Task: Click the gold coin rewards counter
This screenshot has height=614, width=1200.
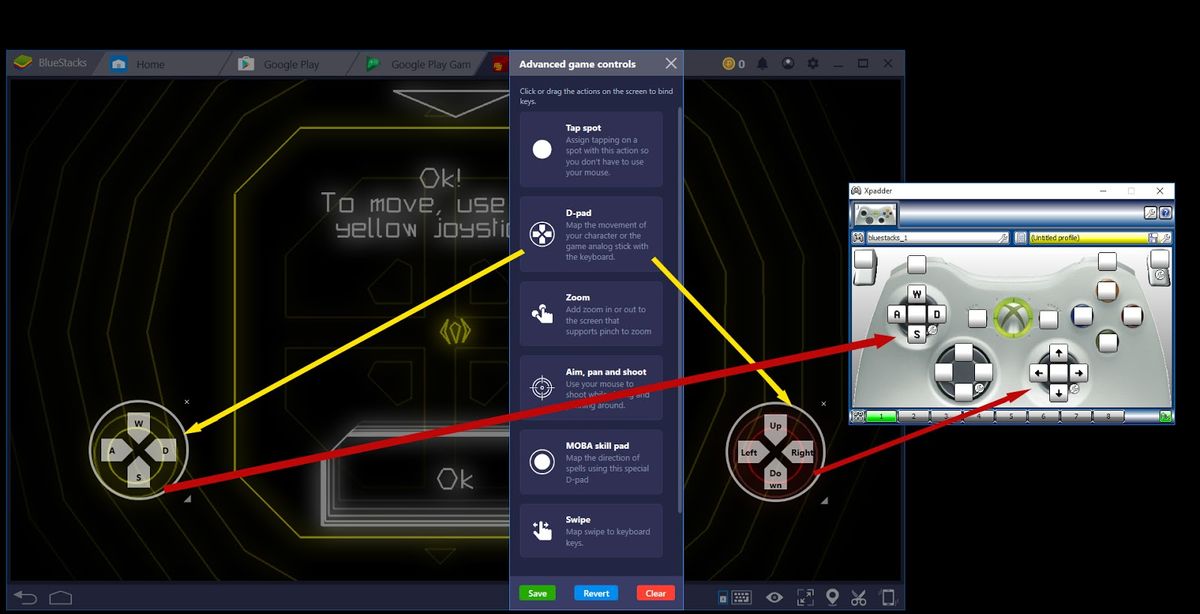Action: pyautogui.click(x=735, y=63)
